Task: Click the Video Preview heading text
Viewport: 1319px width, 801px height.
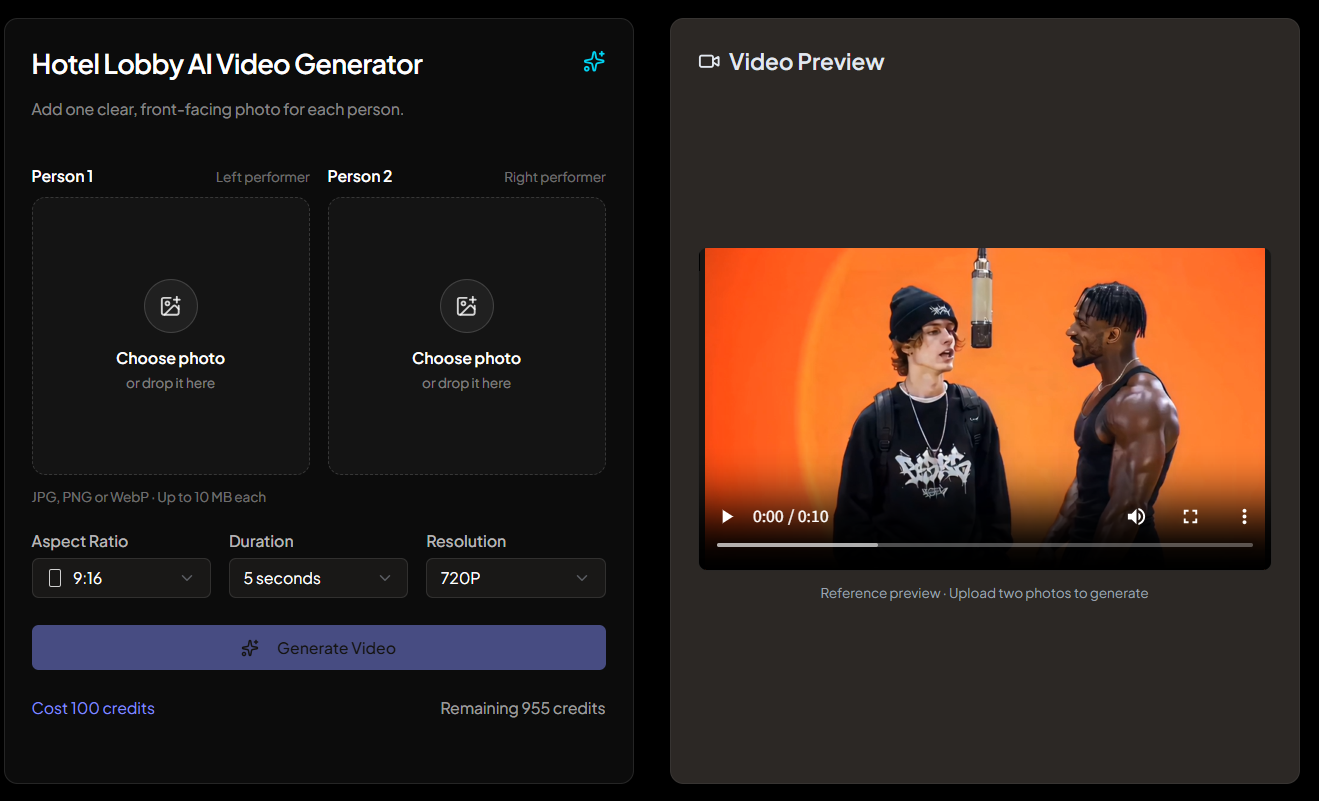Action: (x=807, y=62)
